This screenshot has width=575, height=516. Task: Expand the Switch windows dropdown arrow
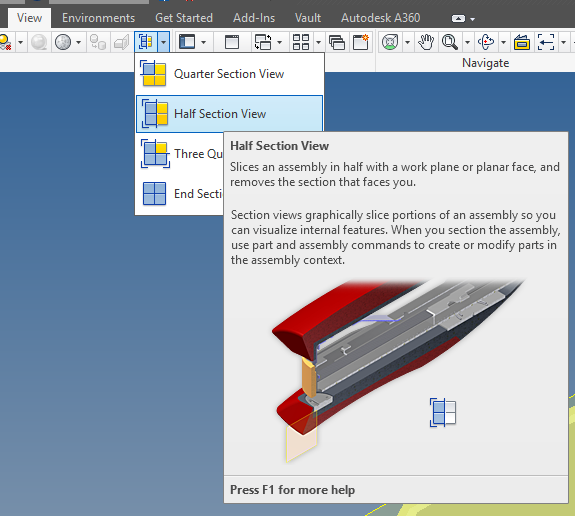[279, 42]
